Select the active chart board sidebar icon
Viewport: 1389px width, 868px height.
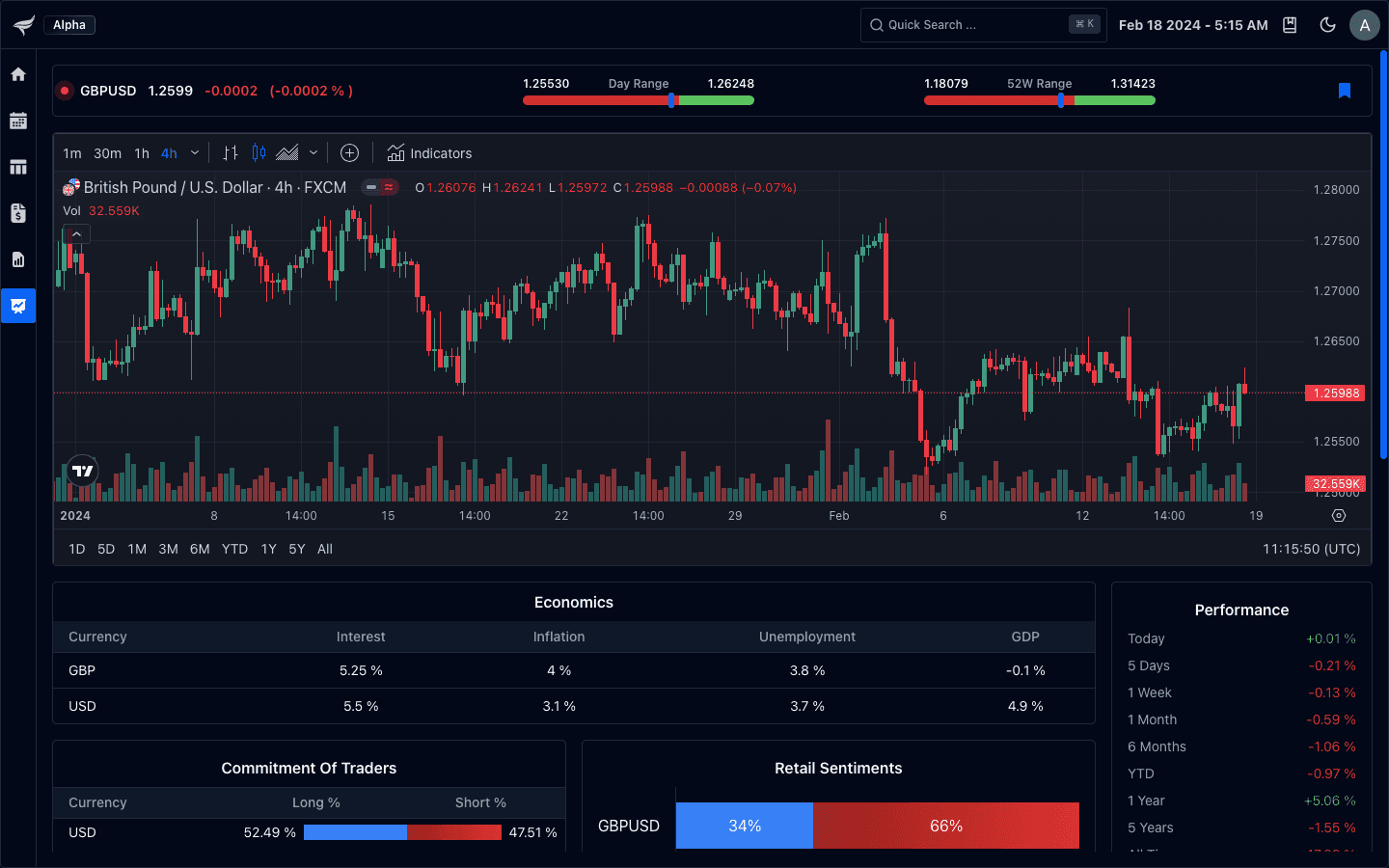click(18, 306)
